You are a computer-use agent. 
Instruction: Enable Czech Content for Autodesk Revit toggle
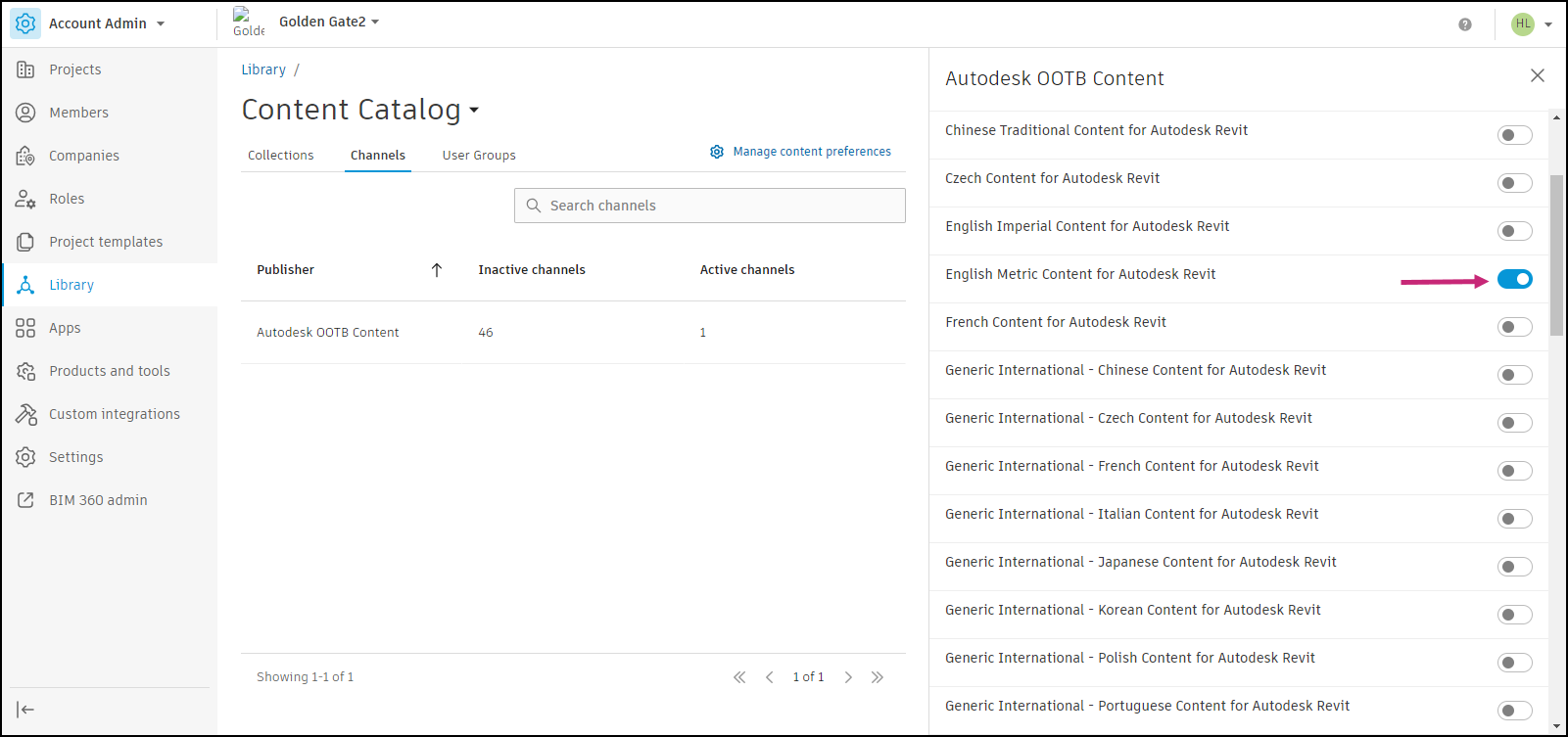[x=1514, y=183]
